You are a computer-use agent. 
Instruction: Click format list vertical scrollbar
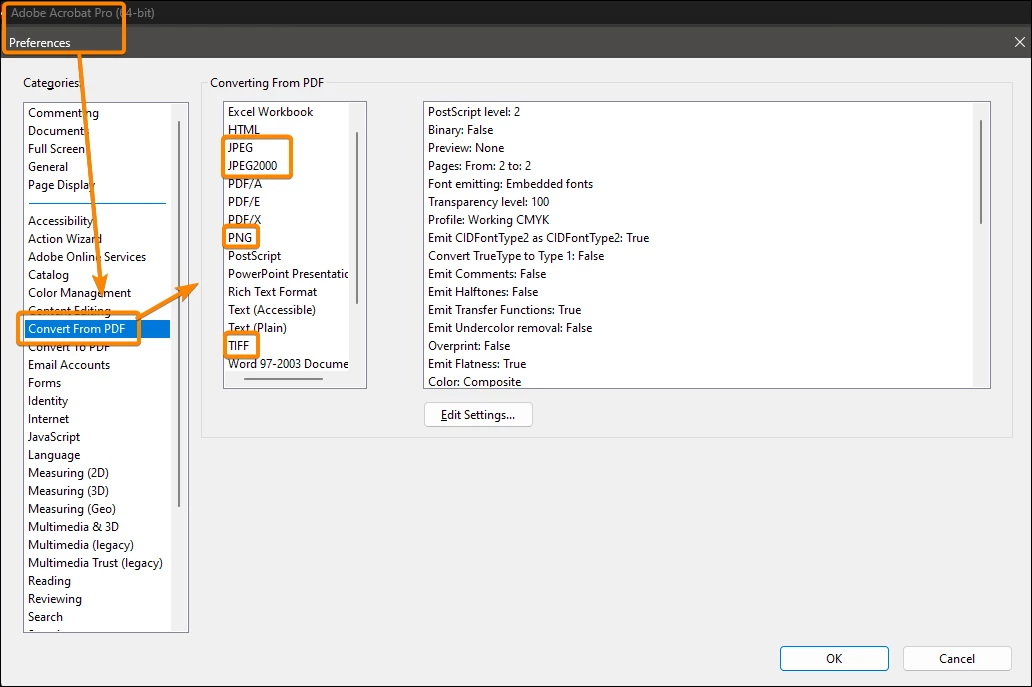click(357, 218)
